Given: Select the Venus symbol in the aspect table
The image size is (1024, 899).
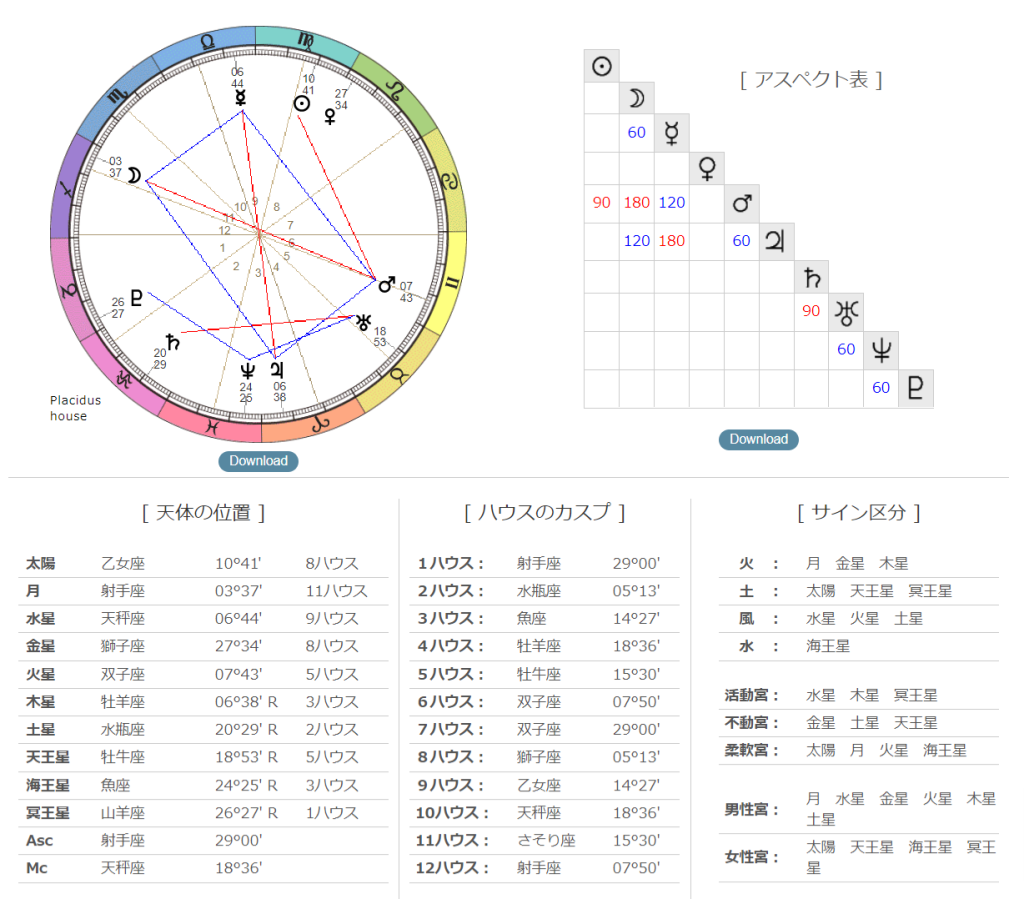Looking at the screenshot, I should pyautogui.click(x=706, y=168).
